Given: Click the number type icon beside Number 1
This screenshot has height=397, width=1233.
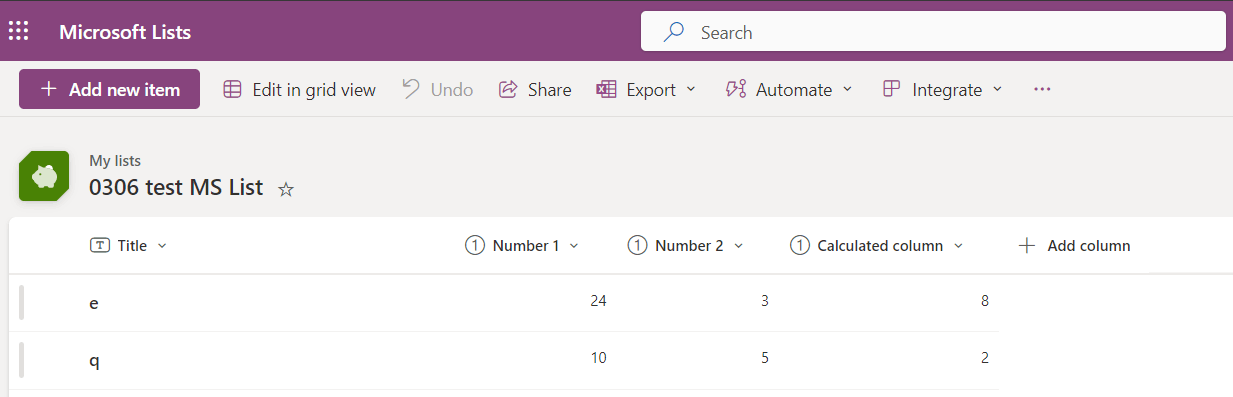Looking at the screenshot, I should (x=475, y=246).
